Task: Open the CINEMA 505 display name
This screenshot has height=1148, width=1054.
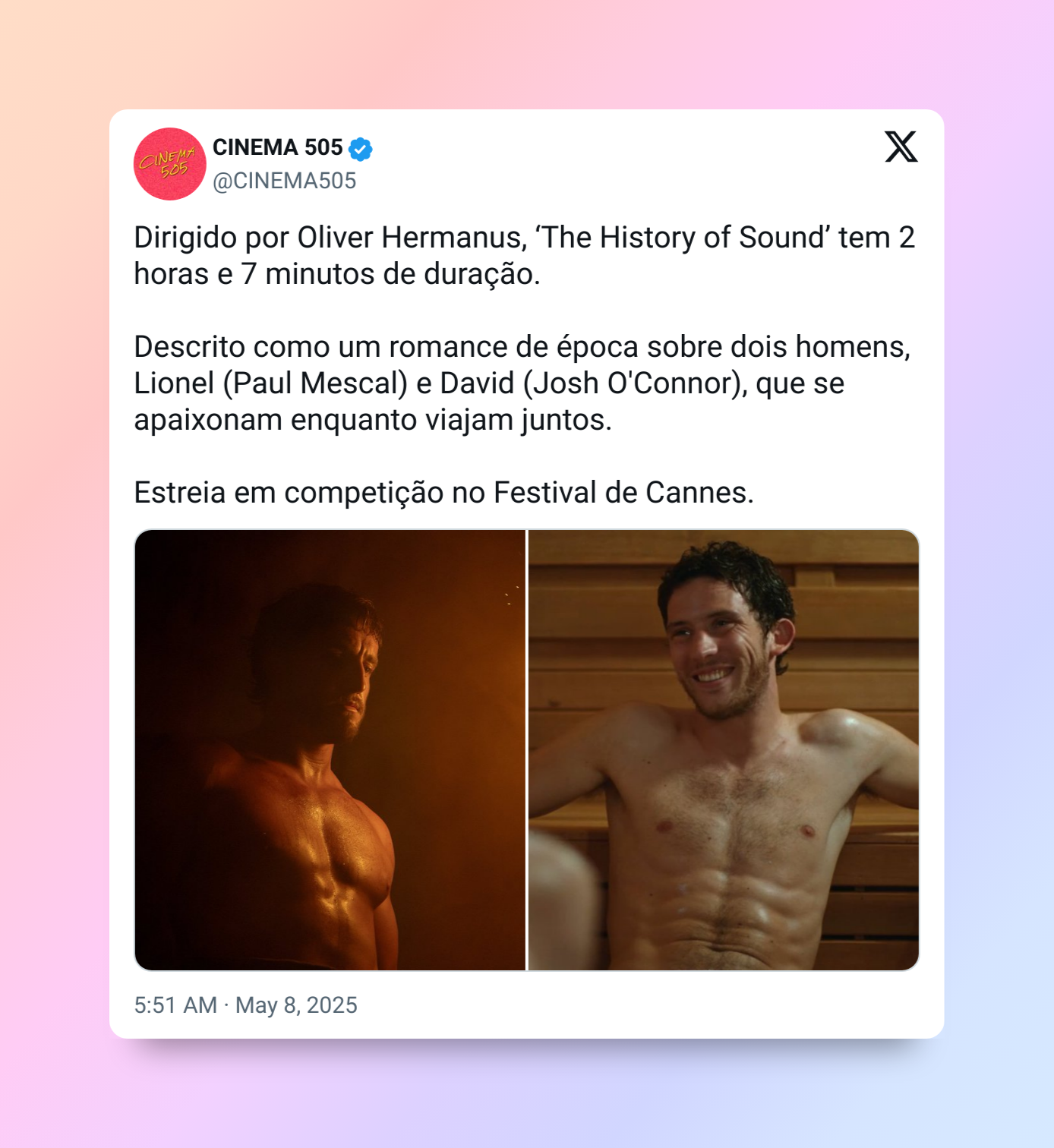Action: [x=278, y=147]
